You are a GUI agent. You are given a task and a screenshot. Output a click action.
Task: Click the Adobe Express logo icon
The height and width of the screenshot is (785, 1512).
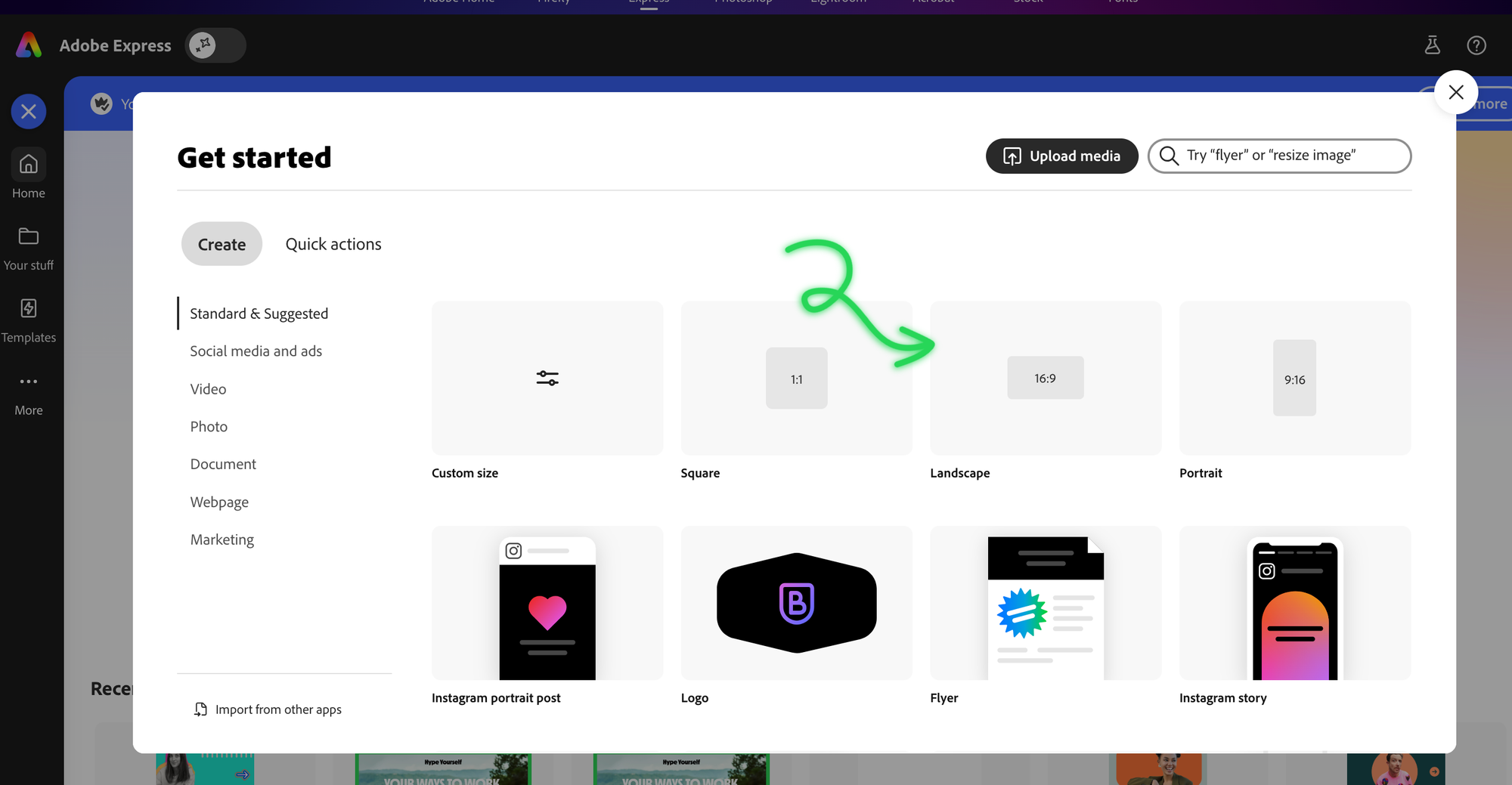click(29, 45)
